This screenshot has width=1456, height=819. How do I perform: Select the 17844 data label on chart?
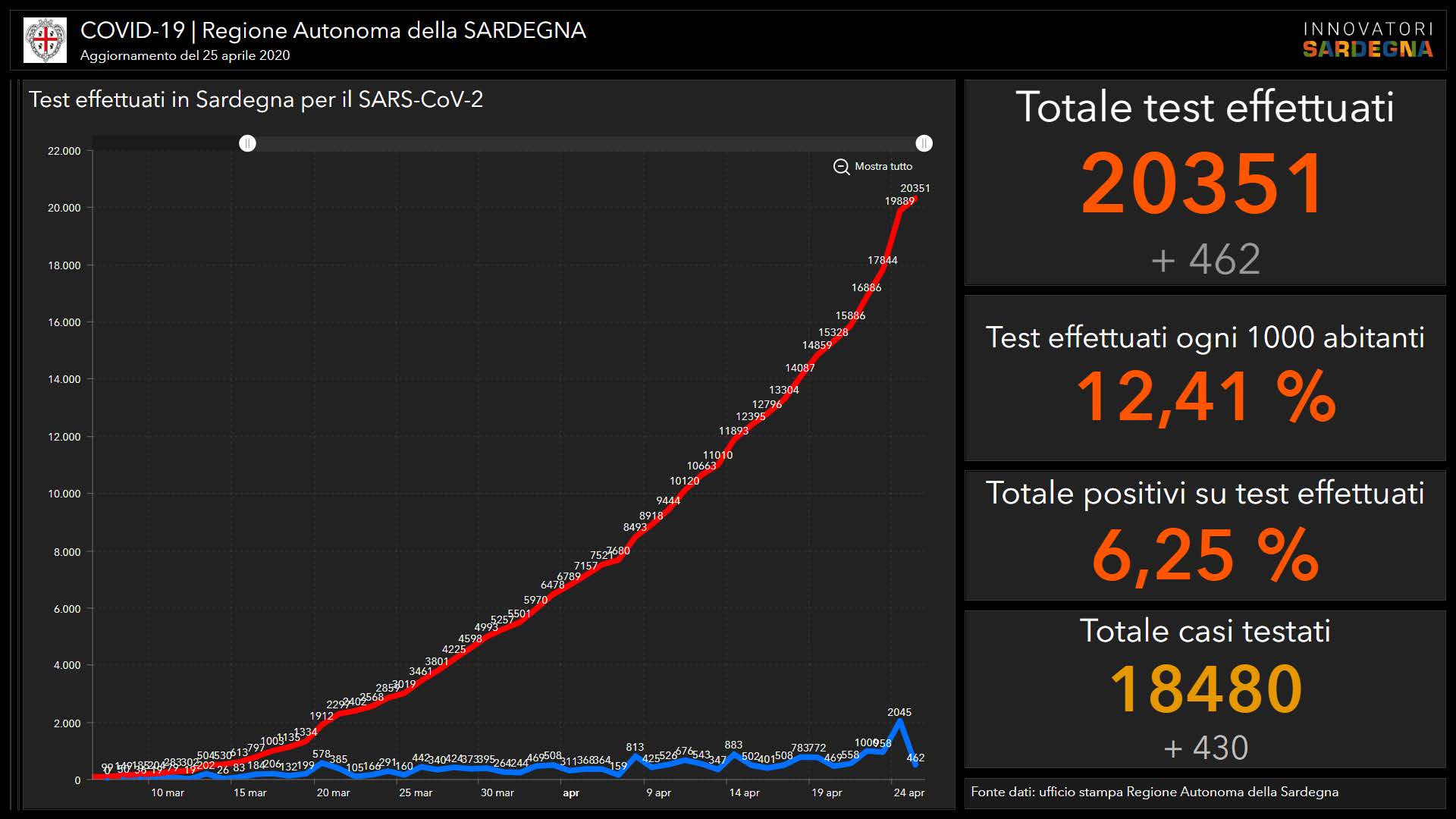882,260
